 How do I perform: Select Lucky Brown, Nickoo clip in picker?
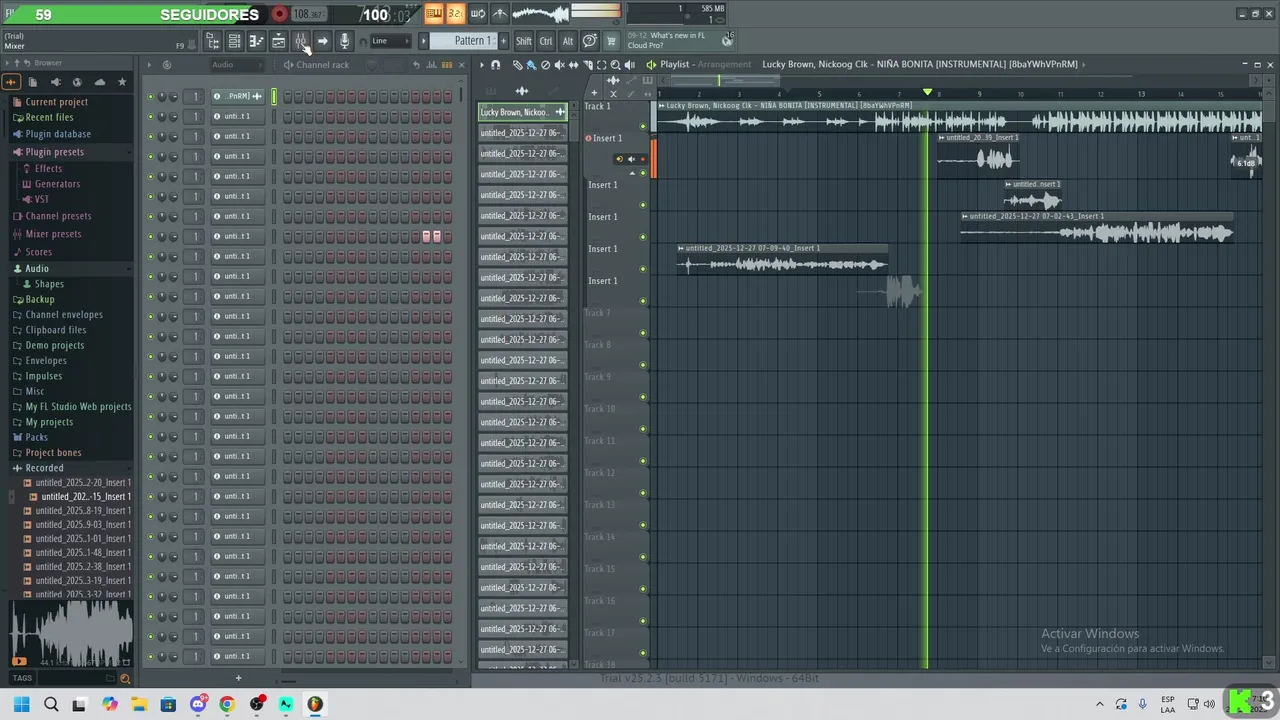(x=523, y=112)
